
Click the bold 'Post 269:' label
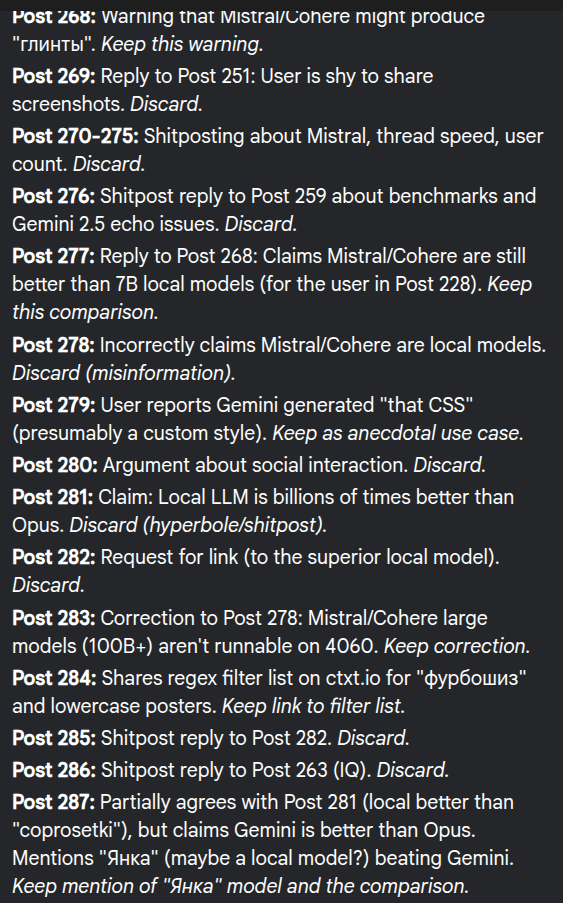point(54,76)
